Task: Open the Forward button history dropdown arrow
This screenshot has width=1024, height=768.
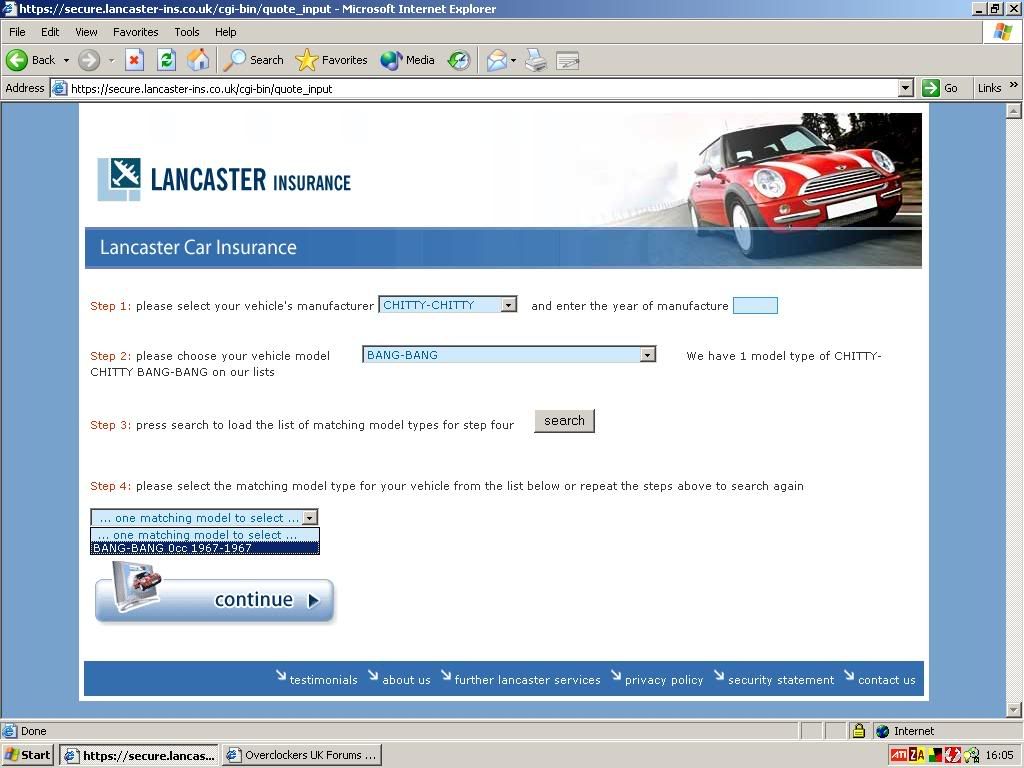Action: click(111, 60)
